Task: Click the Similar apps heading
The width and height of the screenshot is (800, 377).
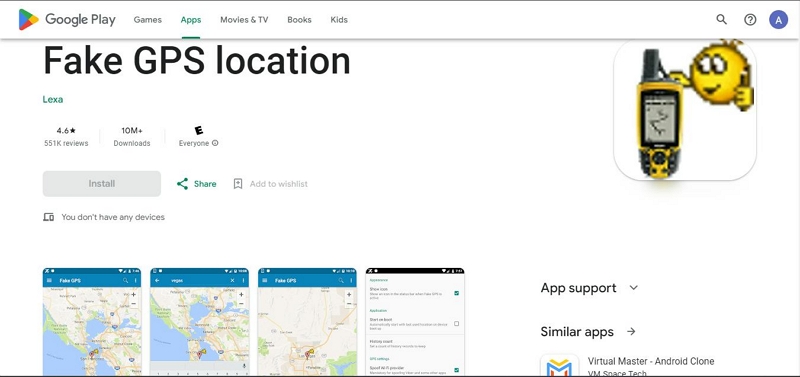Action: click(577, 332)
